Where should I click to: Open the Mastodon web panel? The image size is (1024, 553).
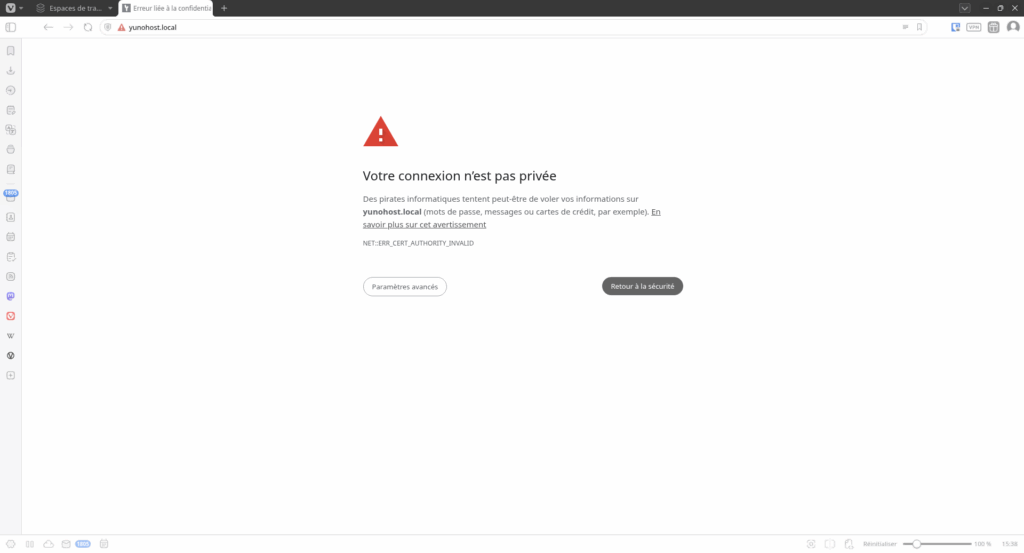10,296
